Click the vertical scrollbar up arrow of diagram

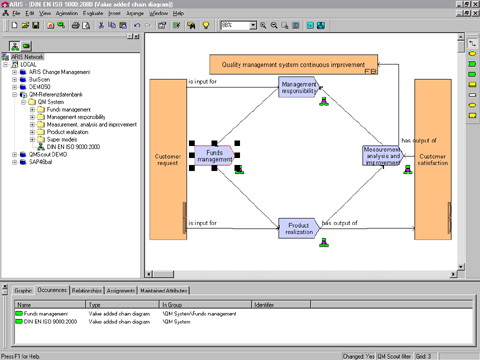(x=461, y=37)
